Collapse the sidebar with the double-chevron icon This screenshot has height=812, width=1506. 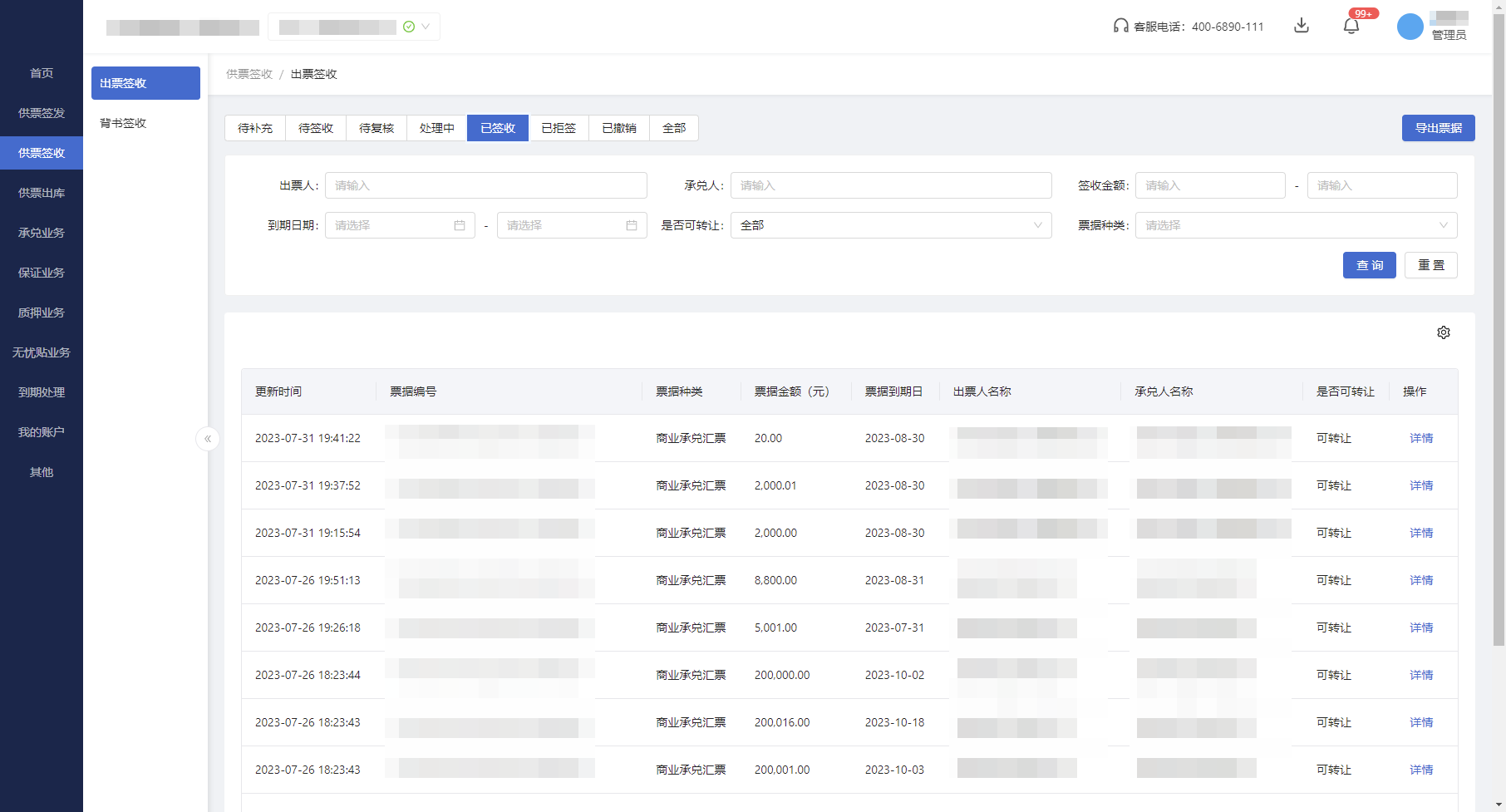(208, 439)
